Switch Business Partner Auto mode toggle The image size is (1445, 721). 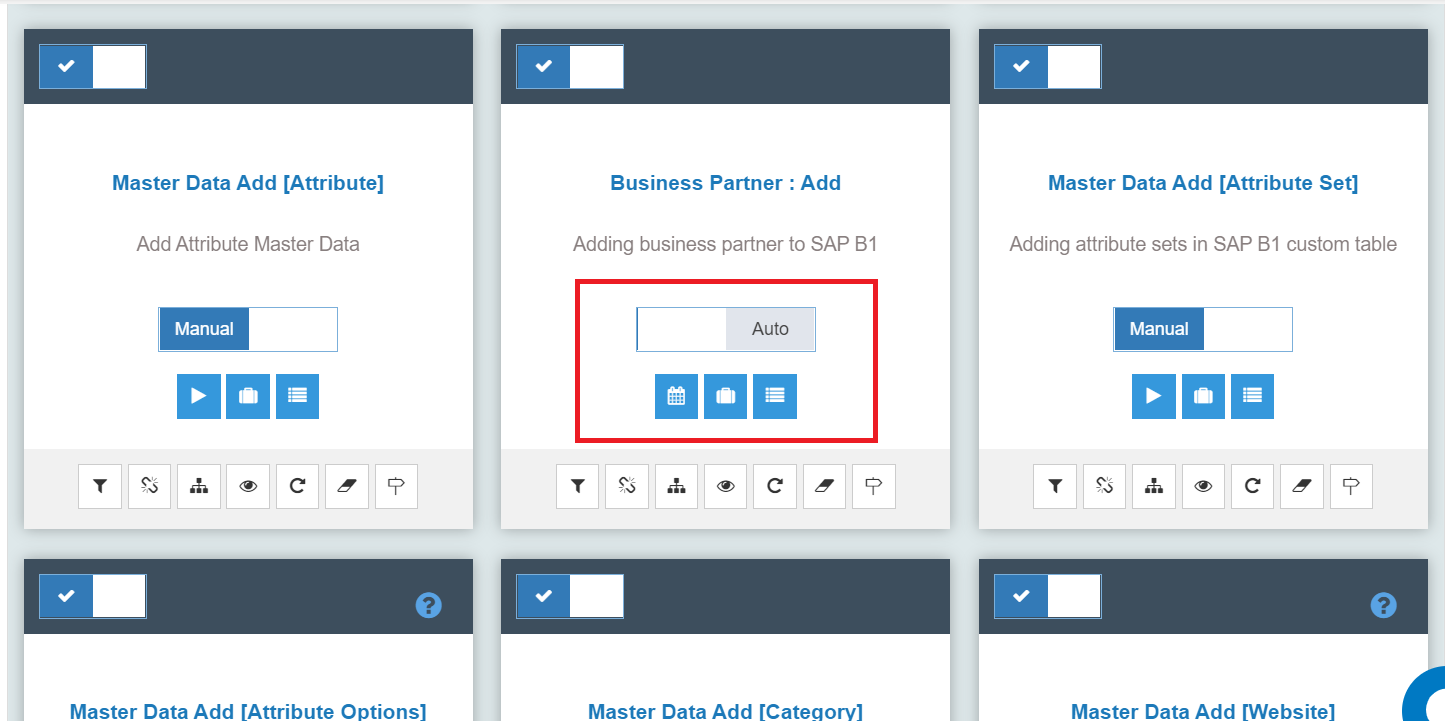[726, 329]
